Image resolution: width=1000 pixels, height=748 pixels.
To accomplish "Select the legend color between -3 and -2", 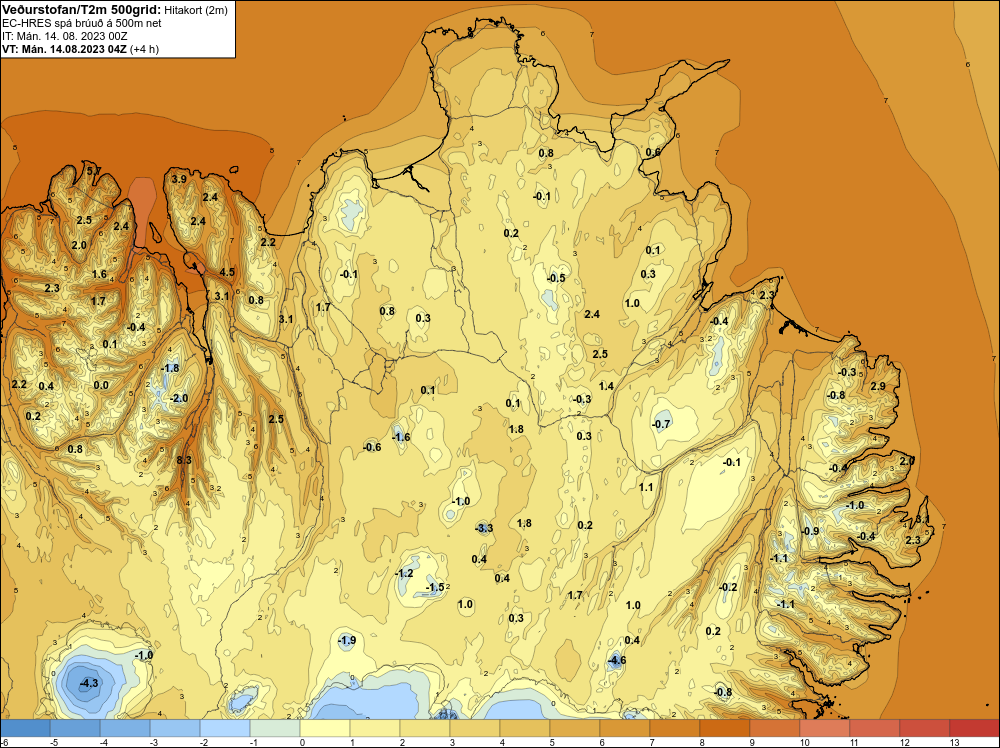I will pyautogui.click(x=175, y=728).
